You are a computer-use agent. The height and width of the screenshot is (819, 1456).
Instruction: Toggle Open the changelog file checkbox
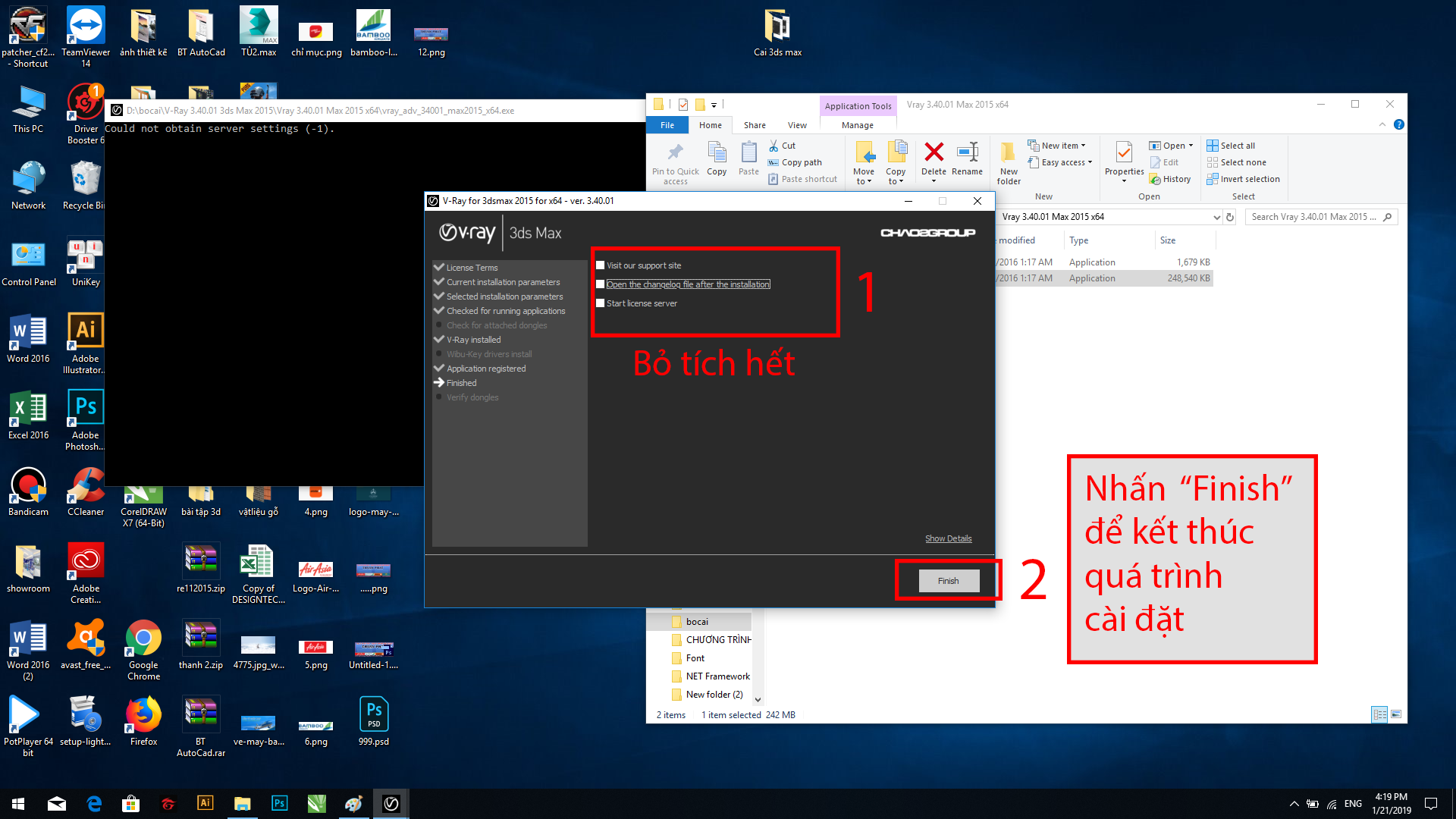click(601, 284)
